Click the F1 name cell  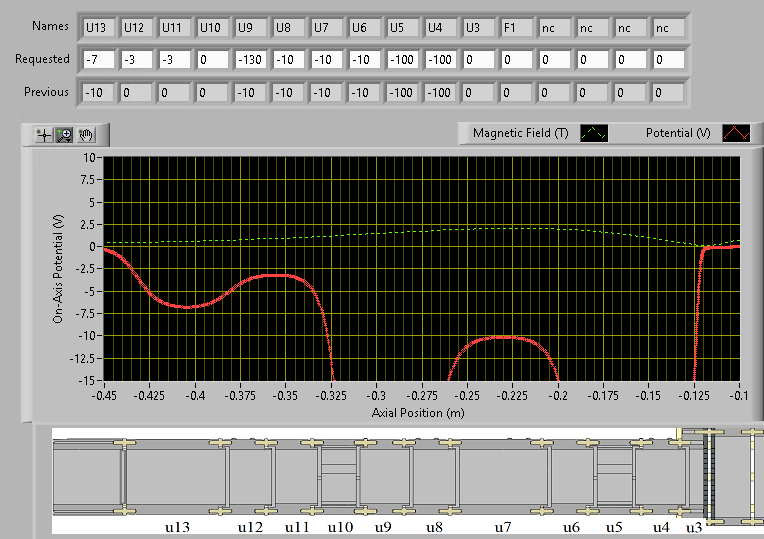click(x=517, y=27)
